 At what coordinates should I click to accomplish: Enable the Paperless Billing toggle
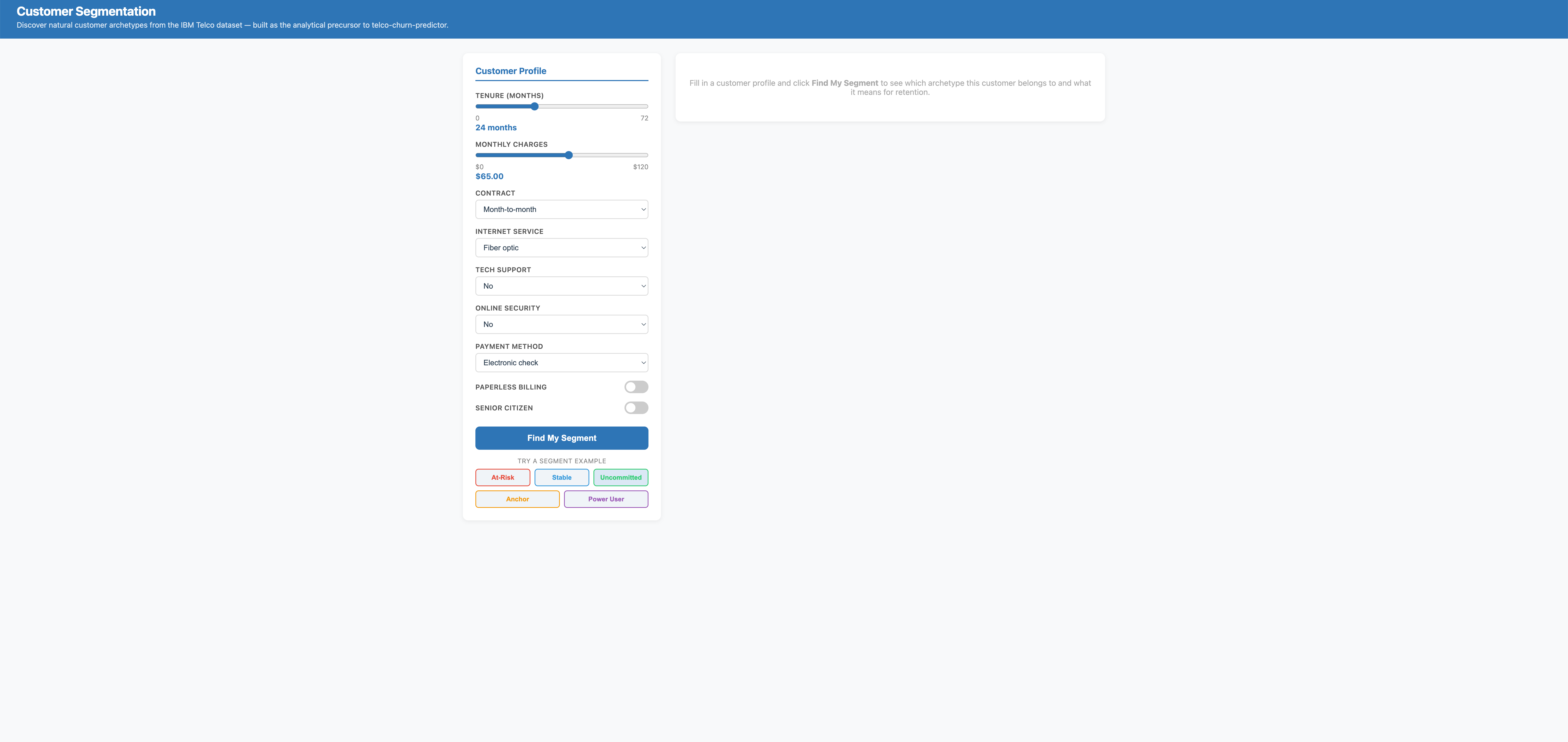tap(636, 387)
